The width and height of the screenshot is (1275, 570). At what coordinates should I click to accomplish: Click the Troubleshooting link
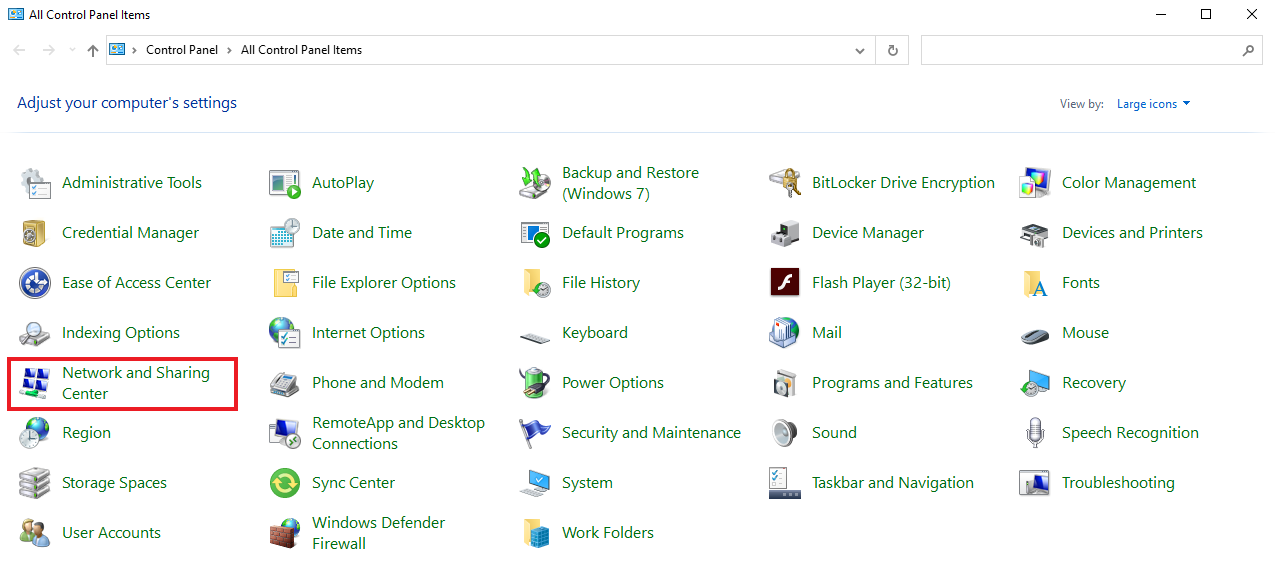pyautogui.click(x=1117, y=483)
